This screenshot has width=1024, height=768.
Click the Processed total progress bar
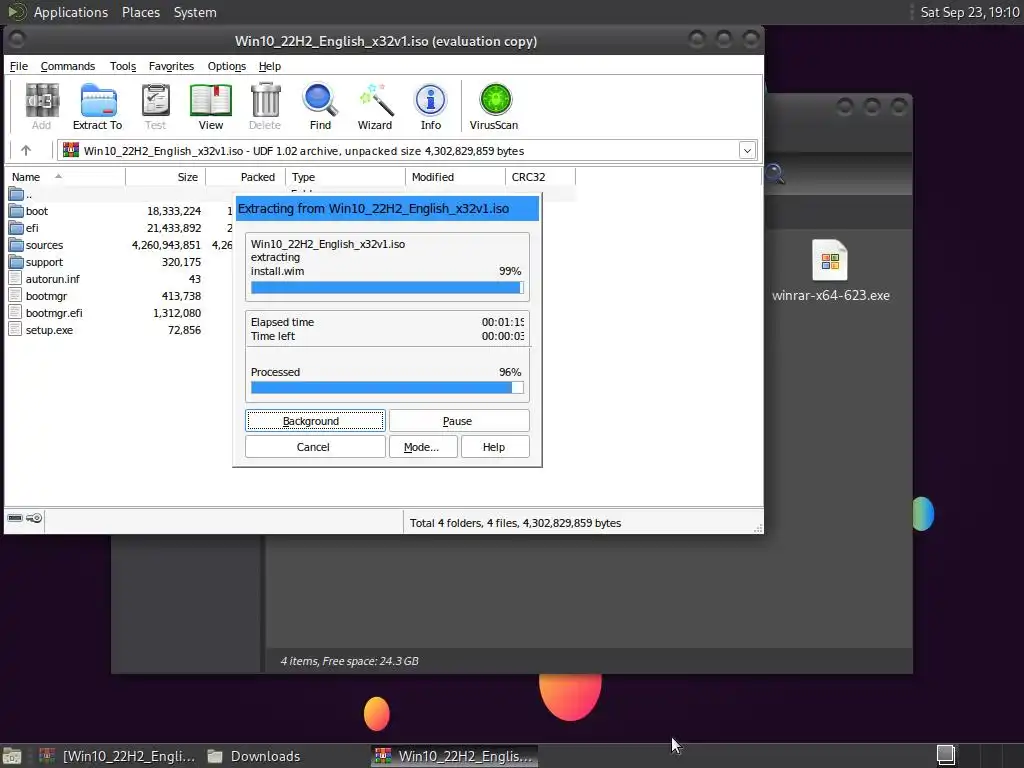[x=387, y=387]
